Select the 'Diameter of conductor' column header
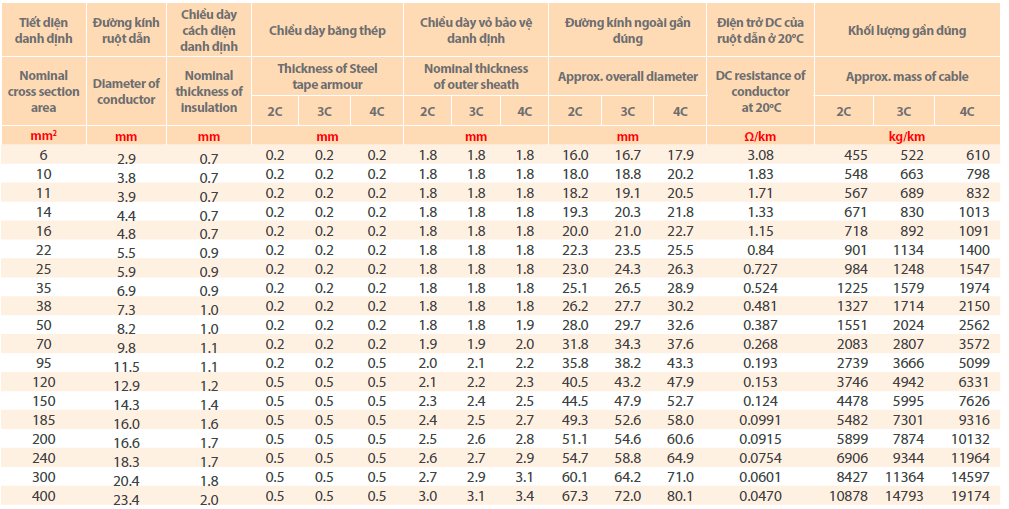Viewport: 1009px width, 509px height. click(126, 91)
